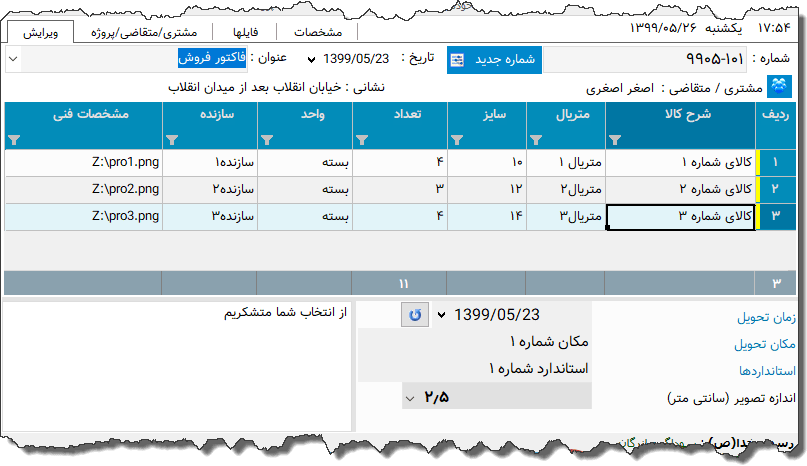807x466 pixels.
Task: Select cell Z:\pro2.png
Action: [x=83, y=189]
